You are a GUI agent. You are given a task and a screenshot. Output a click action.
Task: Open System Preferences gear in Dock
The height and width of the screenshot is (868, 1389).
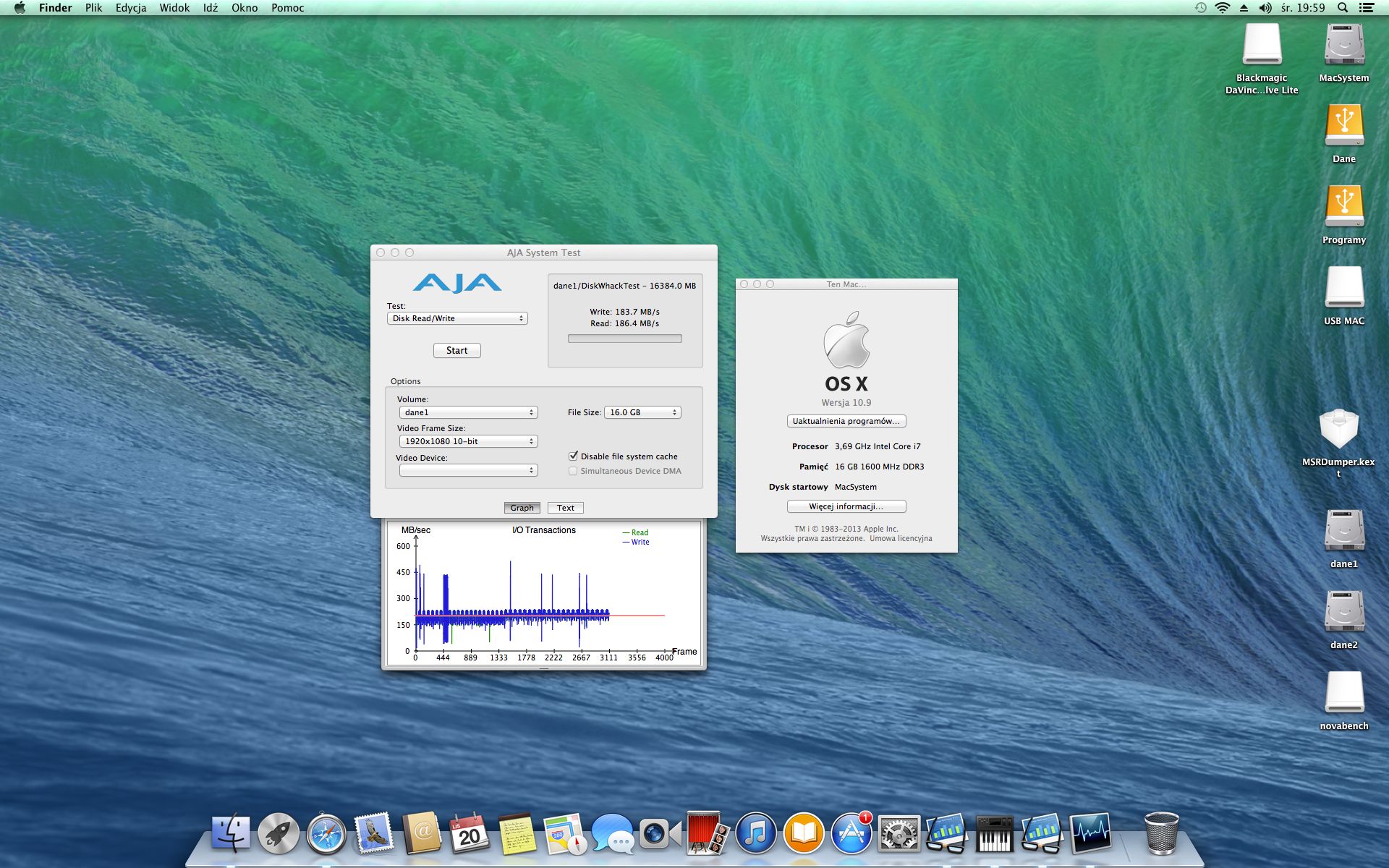tap(899, 833)
